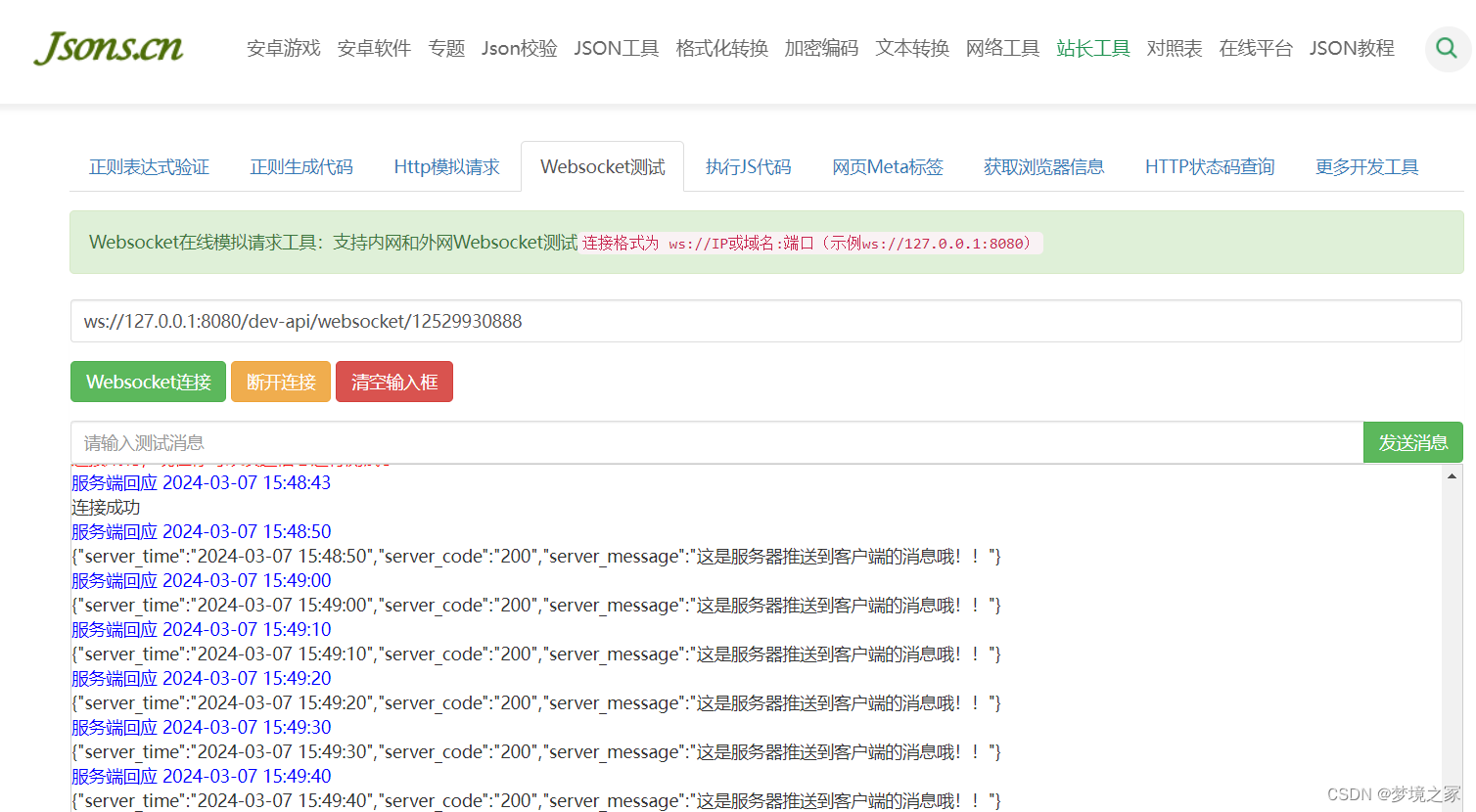
Task: Click the log scrollbar up arrow
Action: 1452,476
